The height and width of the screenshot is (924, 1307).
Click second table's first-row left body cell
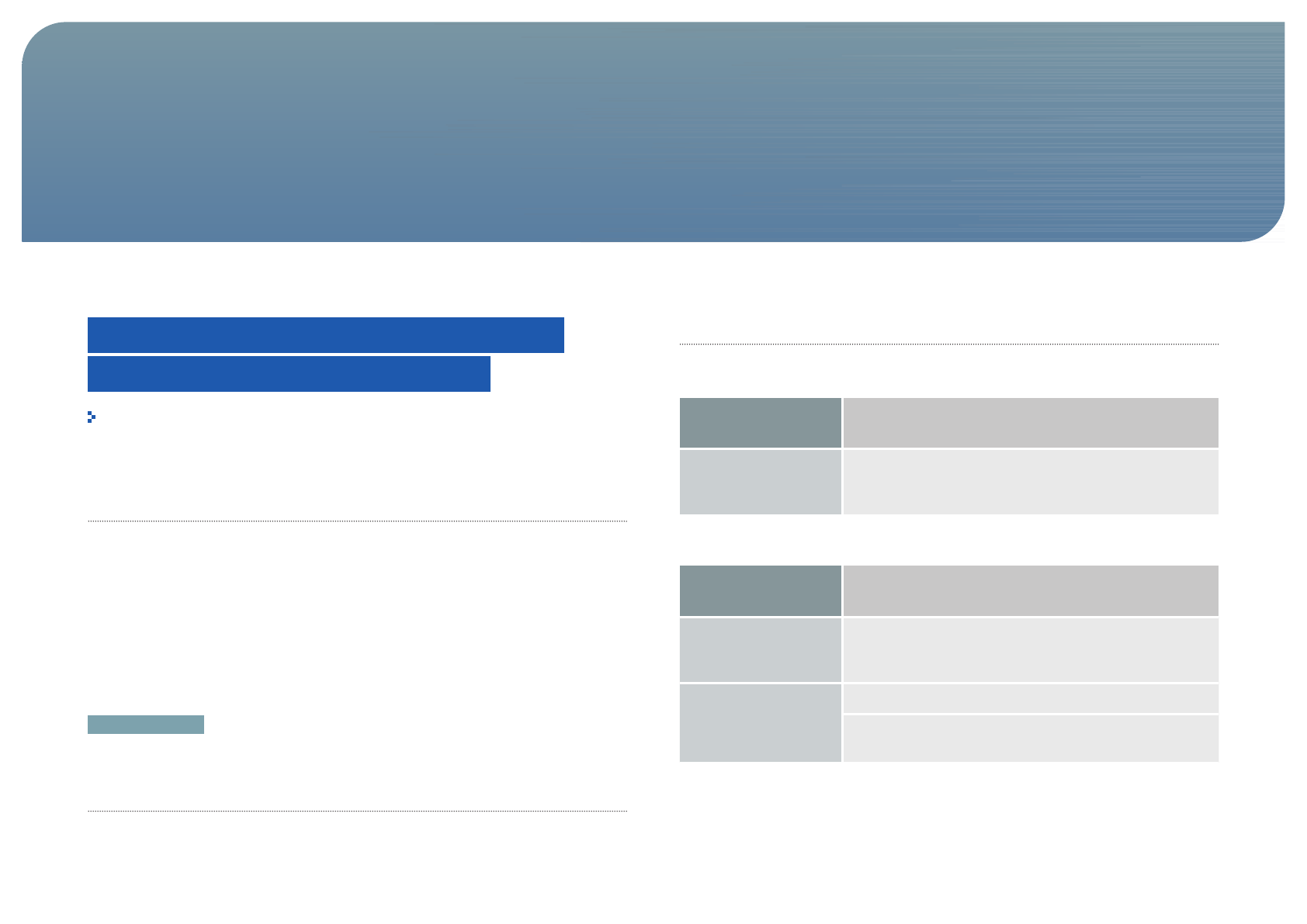[760, 650]
